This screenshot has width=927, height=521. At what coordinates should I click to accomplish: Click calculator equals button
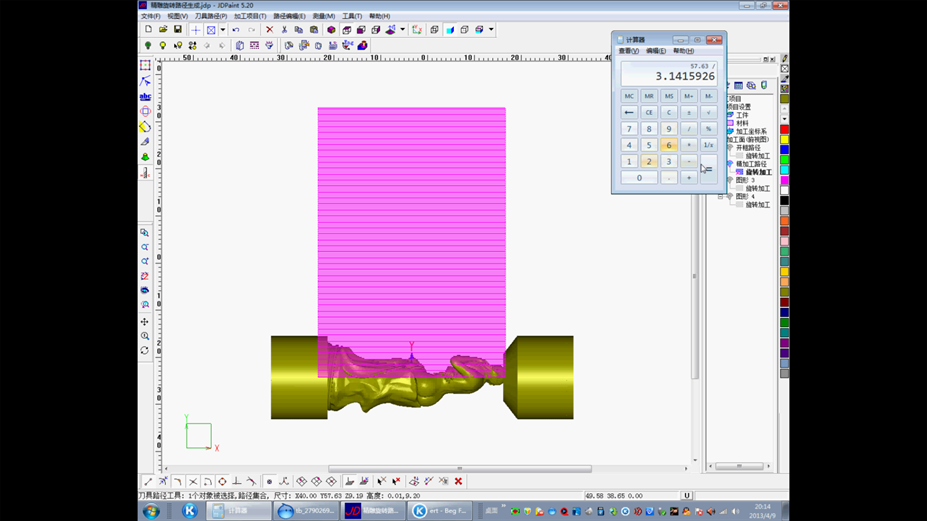[708, 169]
